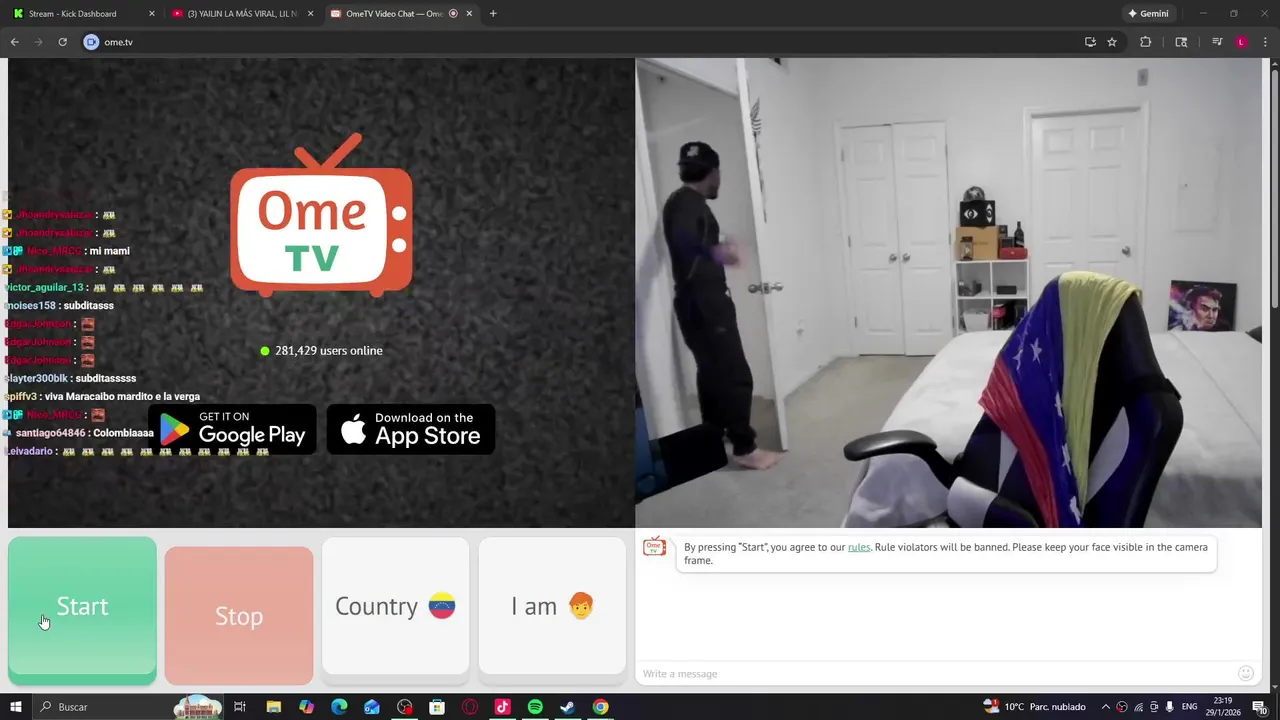1280x720 pixels.
Task: Click the chat message 'mi mami'
Action: pos(109,251)
